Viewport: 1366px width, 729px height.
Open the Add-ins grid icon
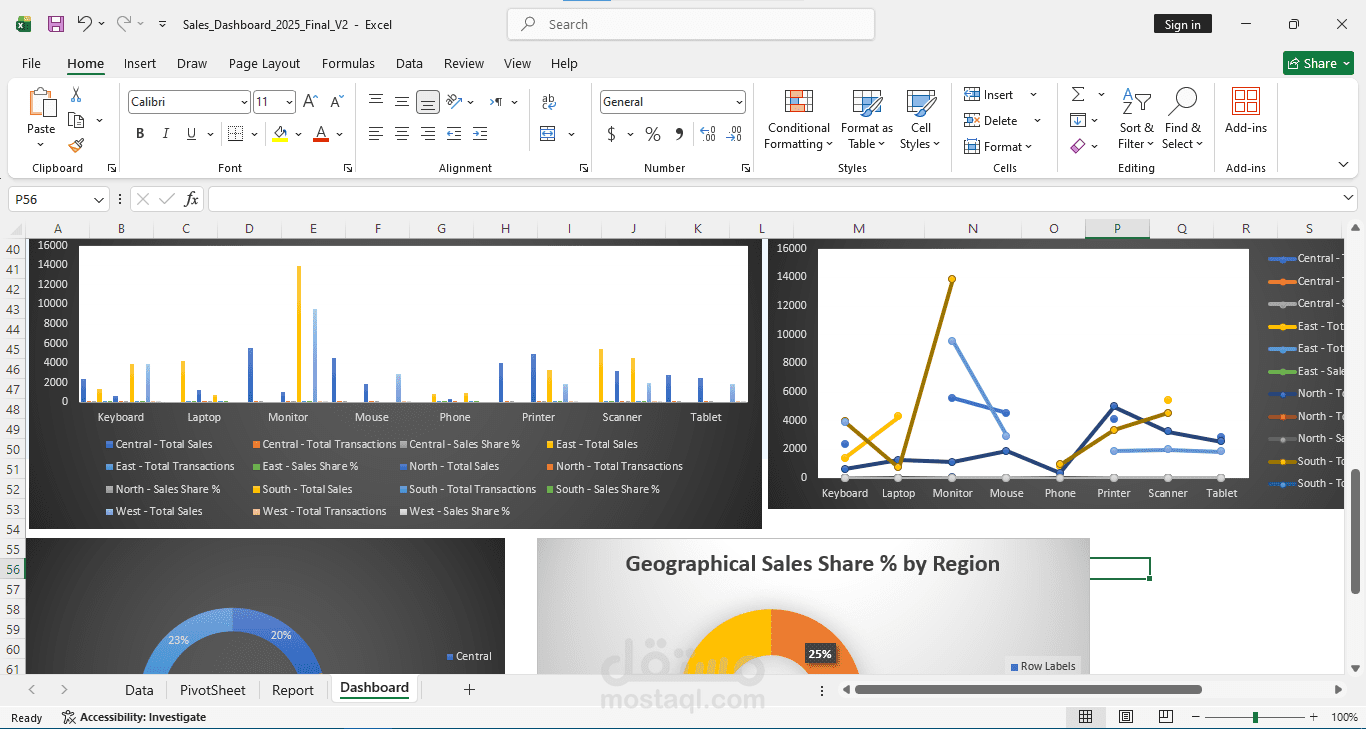click(x=1246, y=101)
